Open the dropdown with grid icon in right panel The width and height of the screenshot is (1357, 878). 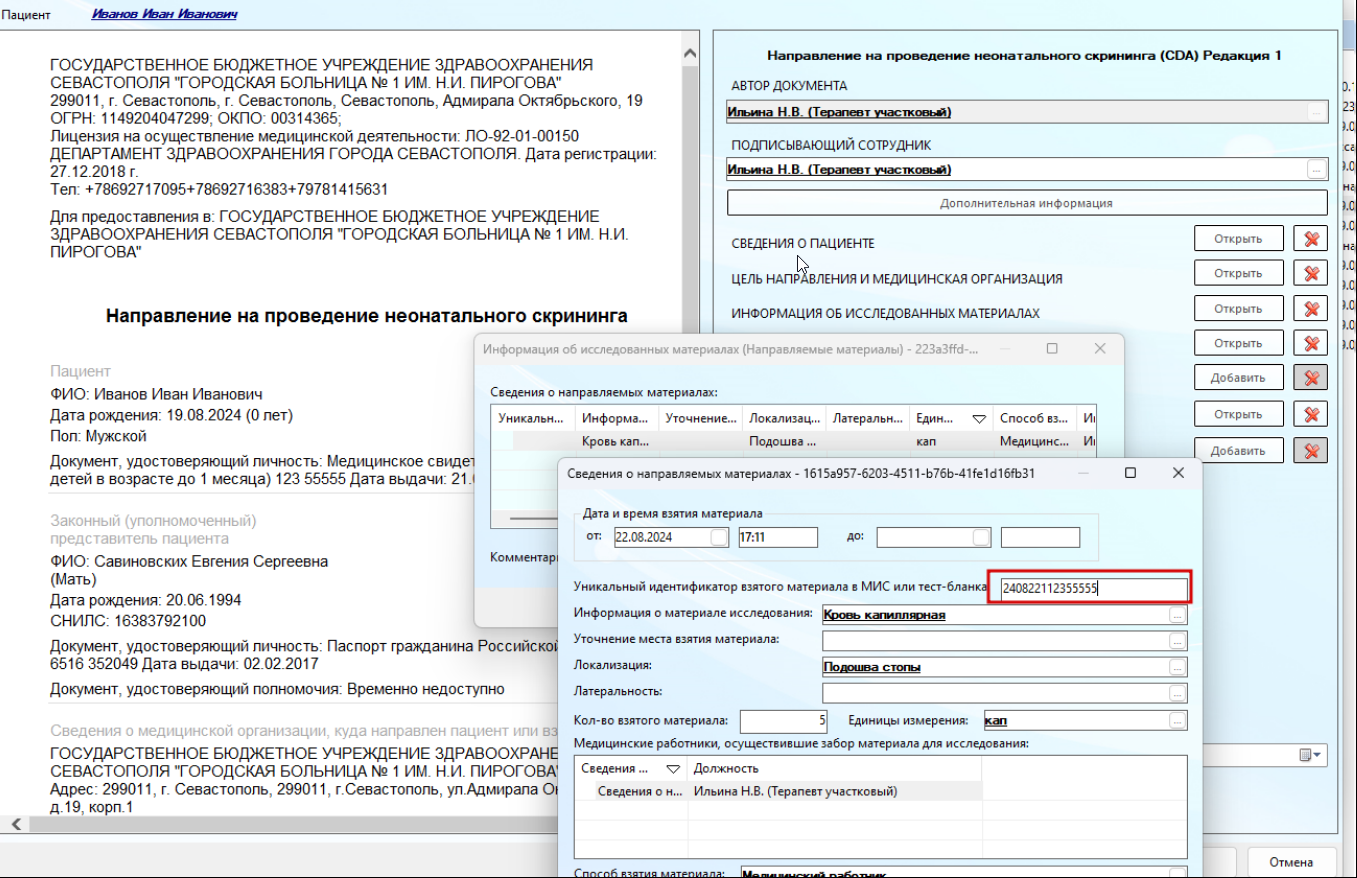[1311, 755]
